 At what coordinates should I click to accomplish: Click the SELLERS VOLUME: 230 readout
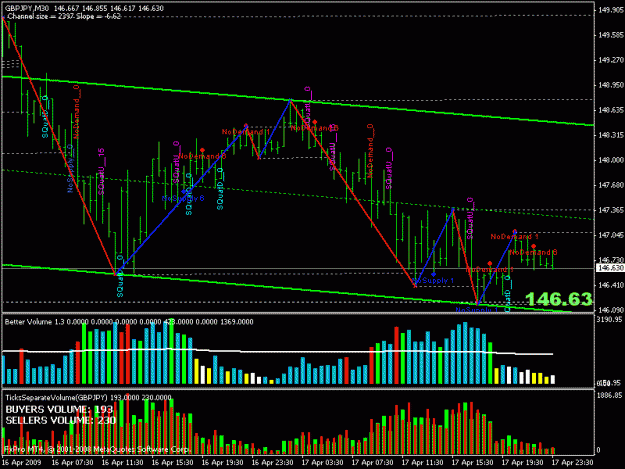[61, 420]
